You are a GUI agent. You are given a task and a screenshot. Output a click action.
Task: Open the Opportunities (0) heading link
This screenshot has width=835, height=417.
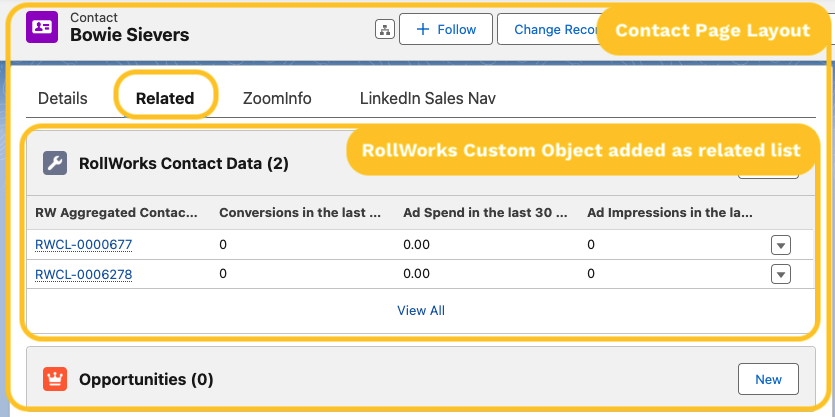(146, 380)
